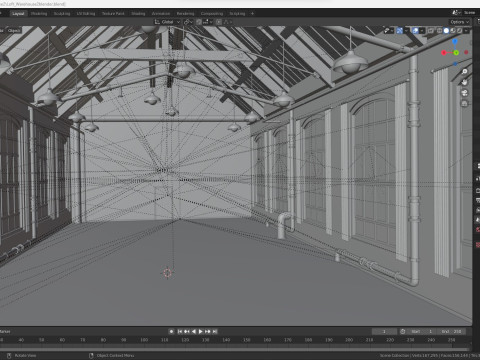This screenshot has width=480, height=360.
Task: Toggle X-ray mode
Action: click(431, 31)
